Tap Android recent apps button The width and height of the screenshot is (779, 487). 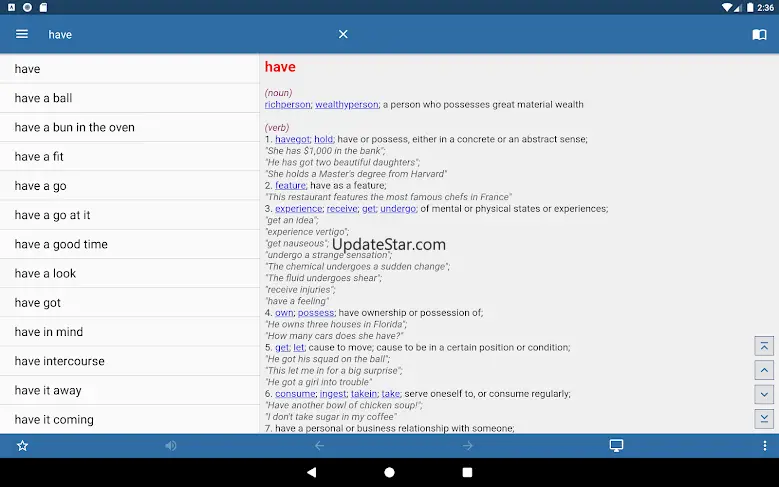point(467,472)
